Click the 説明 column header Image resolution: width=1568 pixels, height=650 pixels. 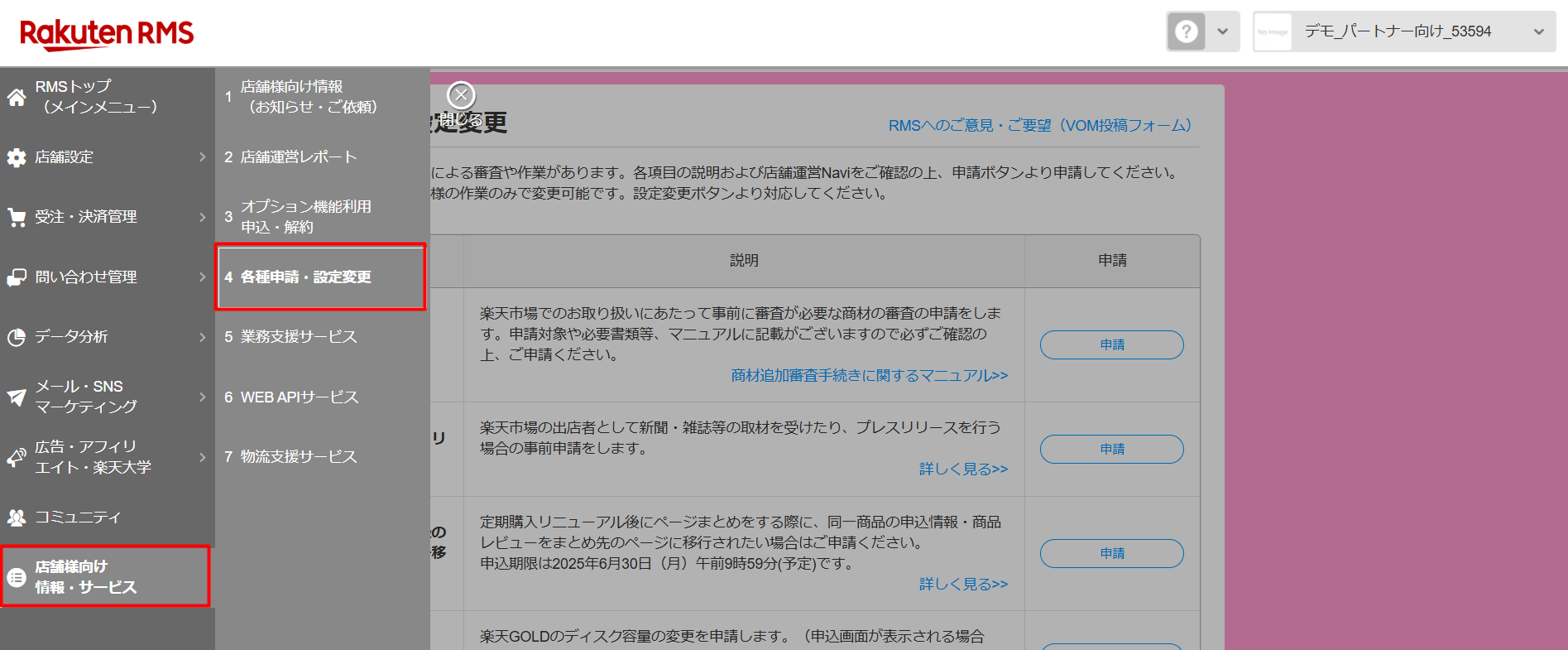point(744,261)
